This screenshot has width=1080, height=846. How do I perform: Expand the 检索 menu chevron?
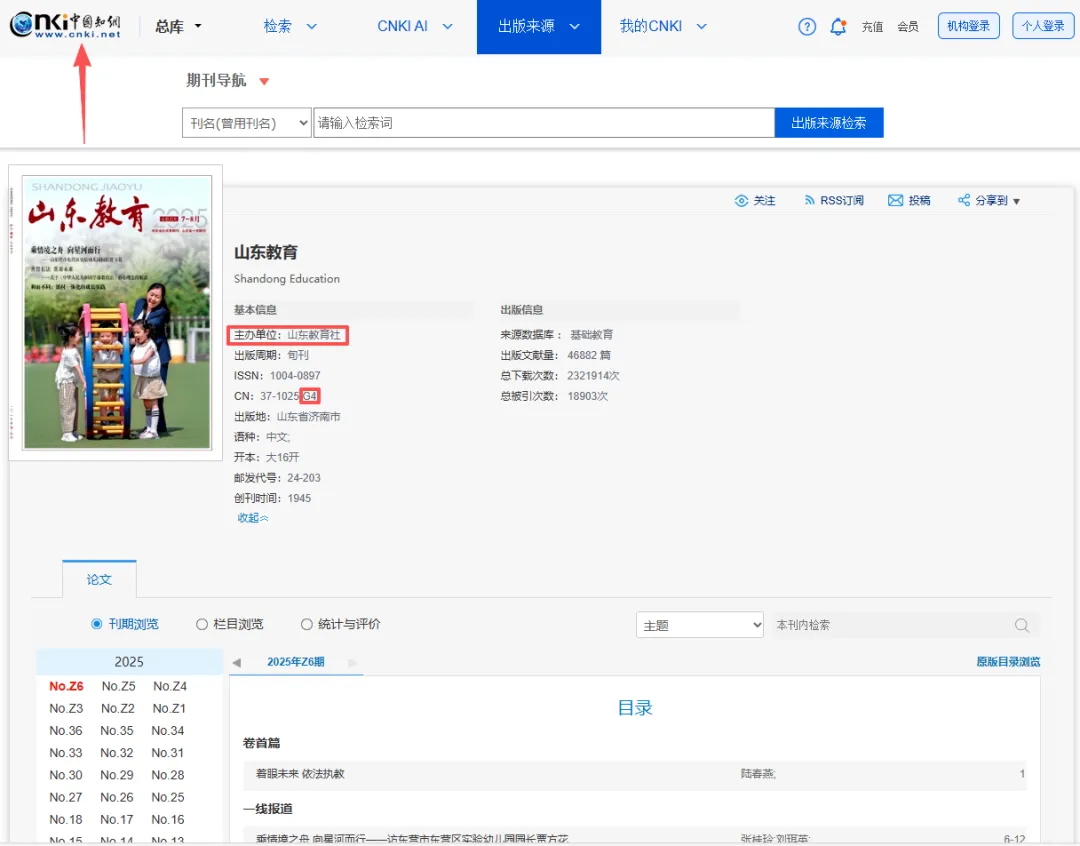tap(311, 26)
